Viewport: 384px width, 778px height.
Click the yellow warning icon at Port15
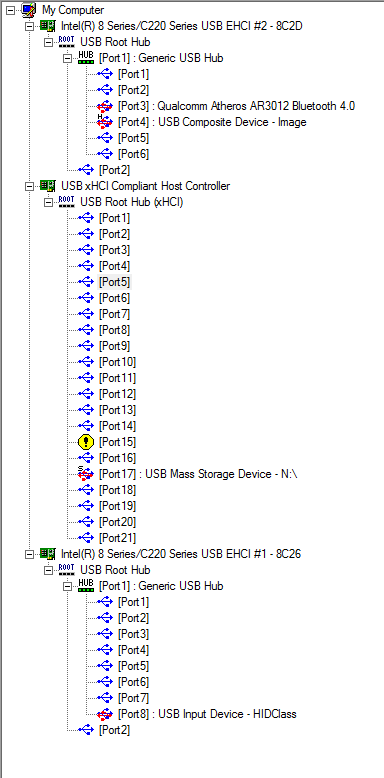(86, 442)
